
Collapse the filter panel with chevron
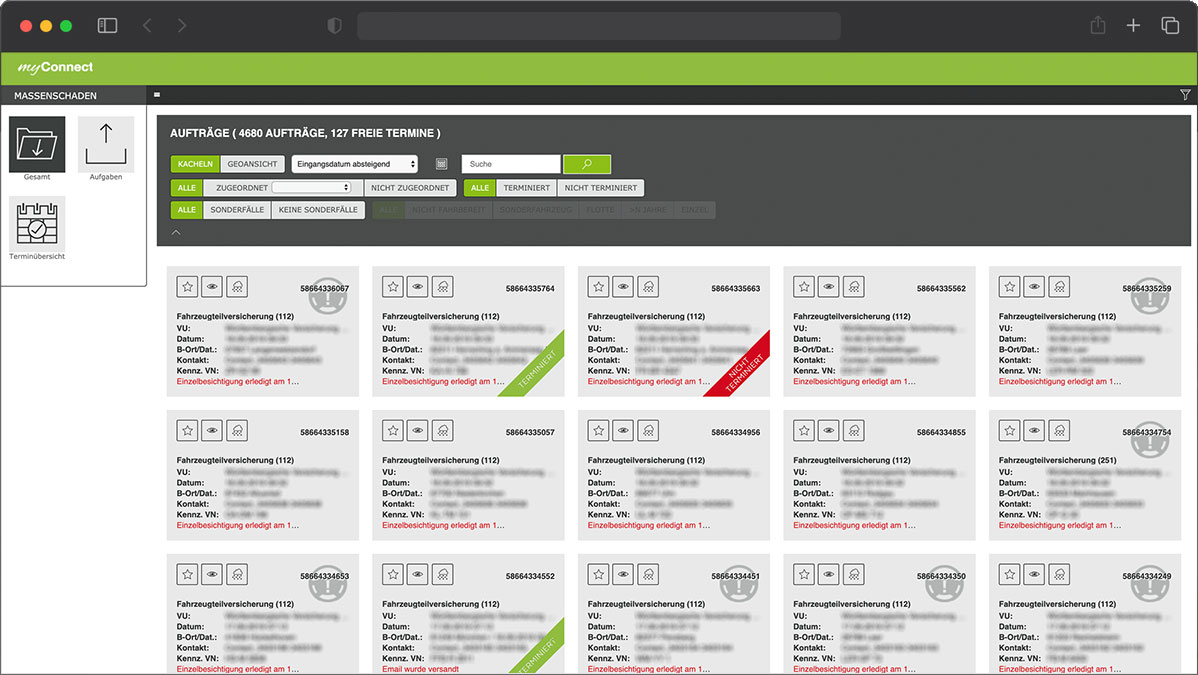pos(176,232)
